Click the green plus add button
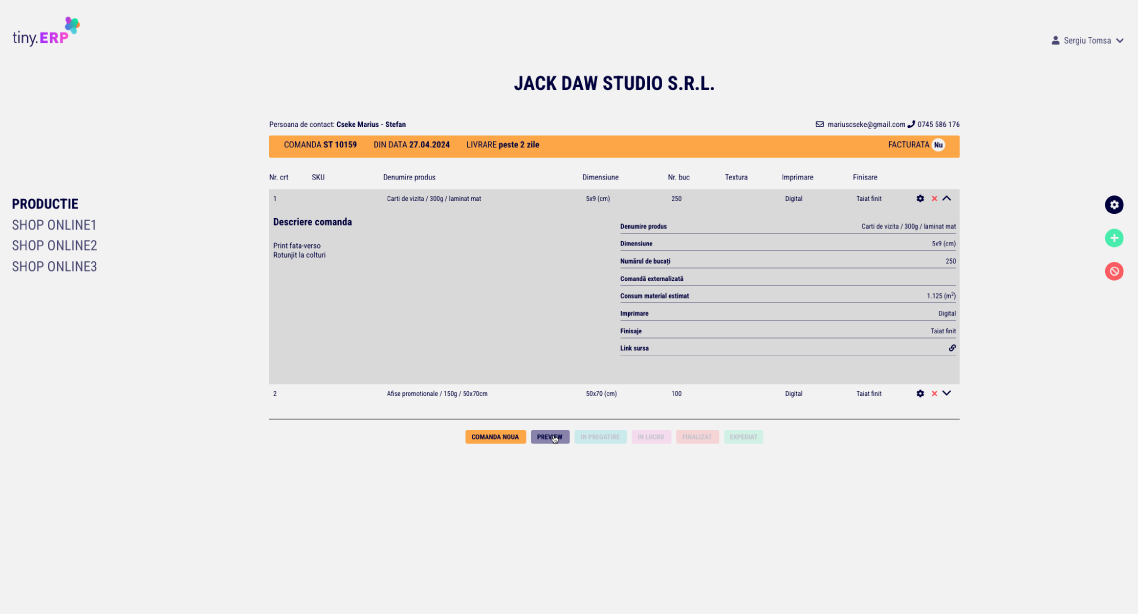The width and height of the screenshot is (1138, 614). tap(1114, 238)
